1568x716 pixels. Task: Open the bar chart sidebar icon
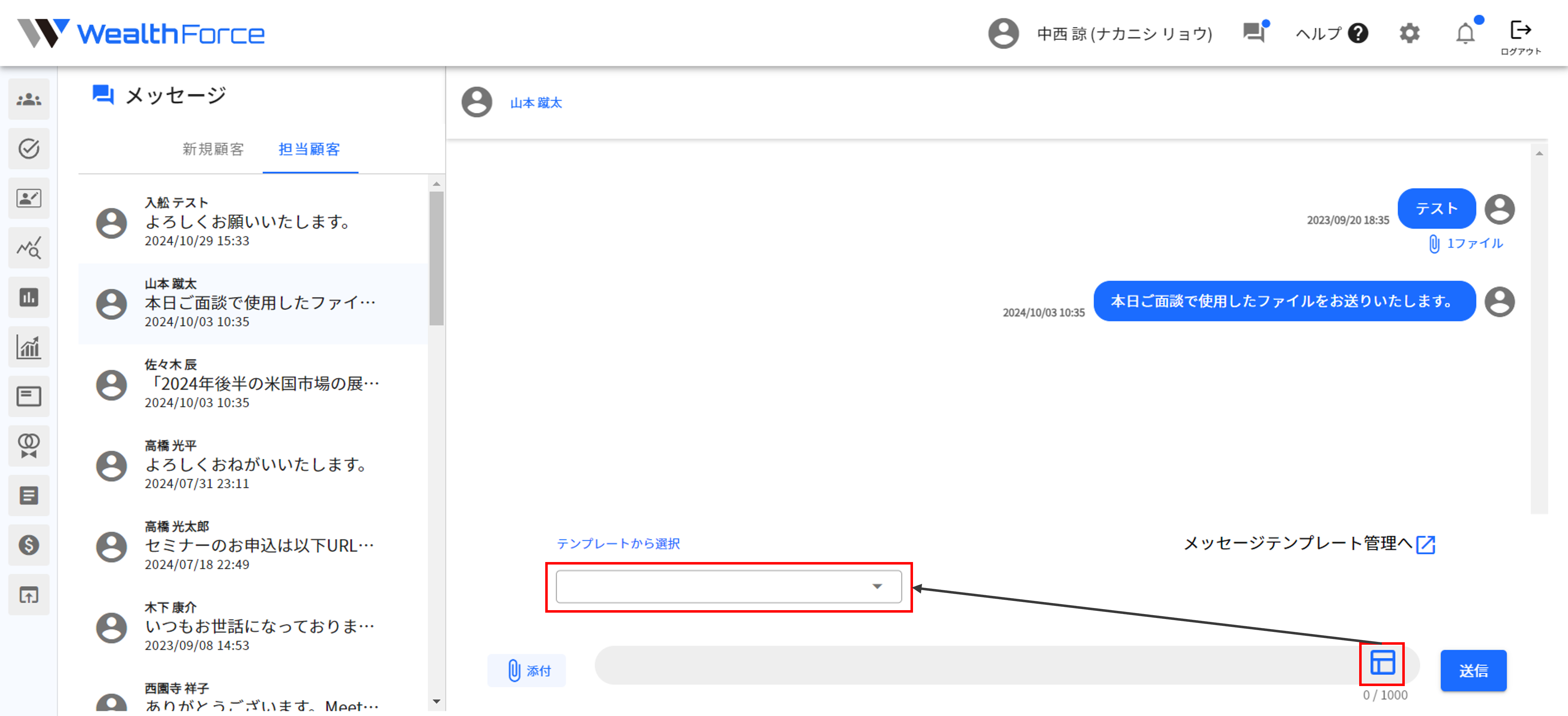29,297
